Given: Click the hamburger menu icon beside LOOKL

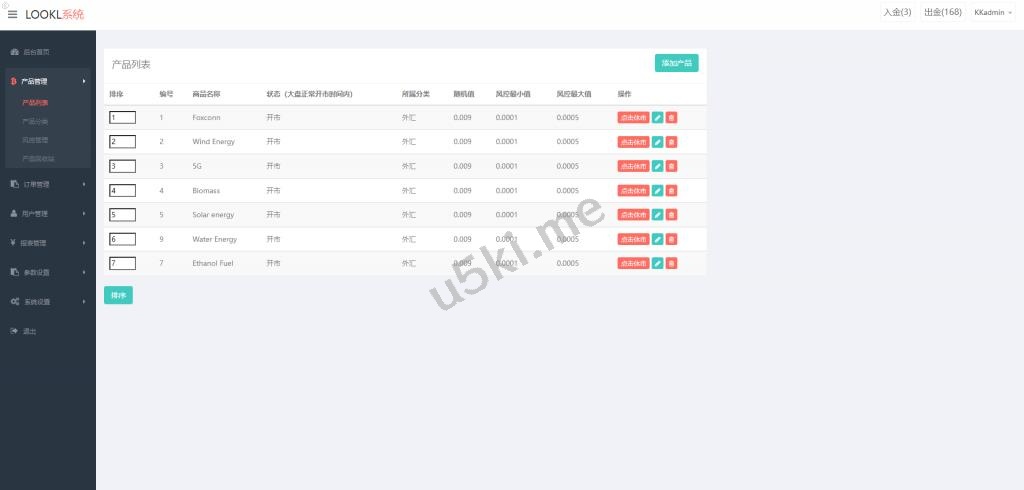Looking at the screenshot, I should pos(13,14).
